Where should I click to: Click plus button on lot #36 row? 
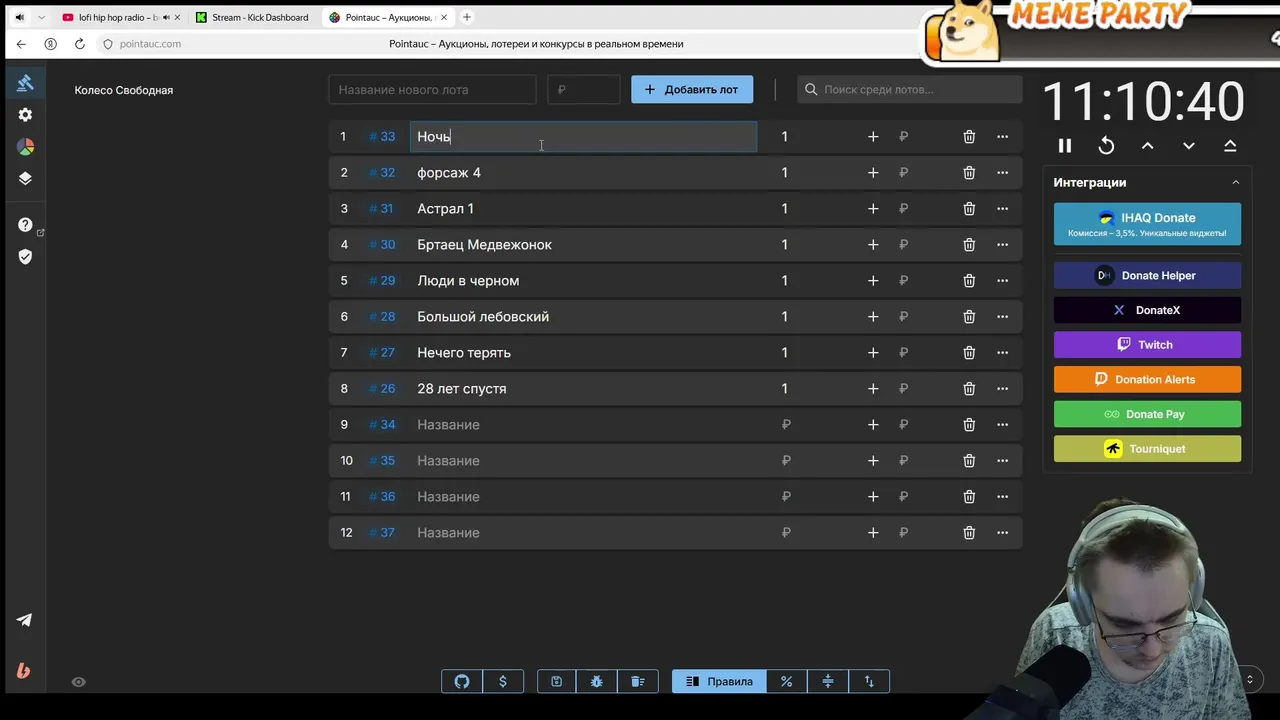(873, 497)
